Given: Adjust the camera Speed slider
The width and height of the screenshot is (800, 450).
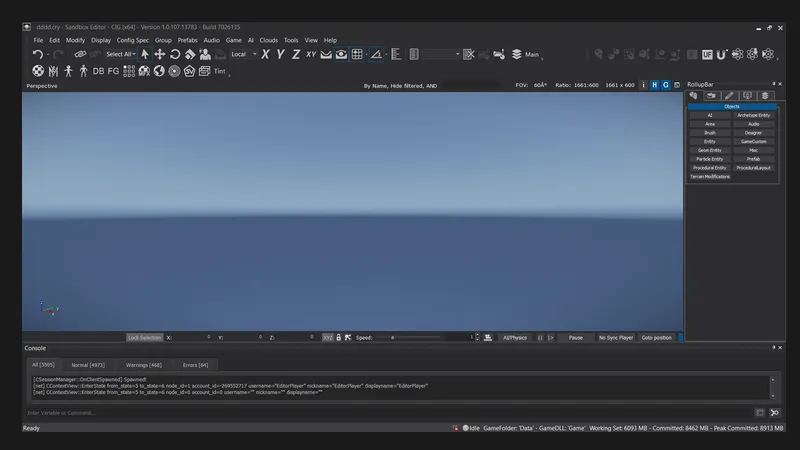Looking at the screenshot, I should (408, 338).
